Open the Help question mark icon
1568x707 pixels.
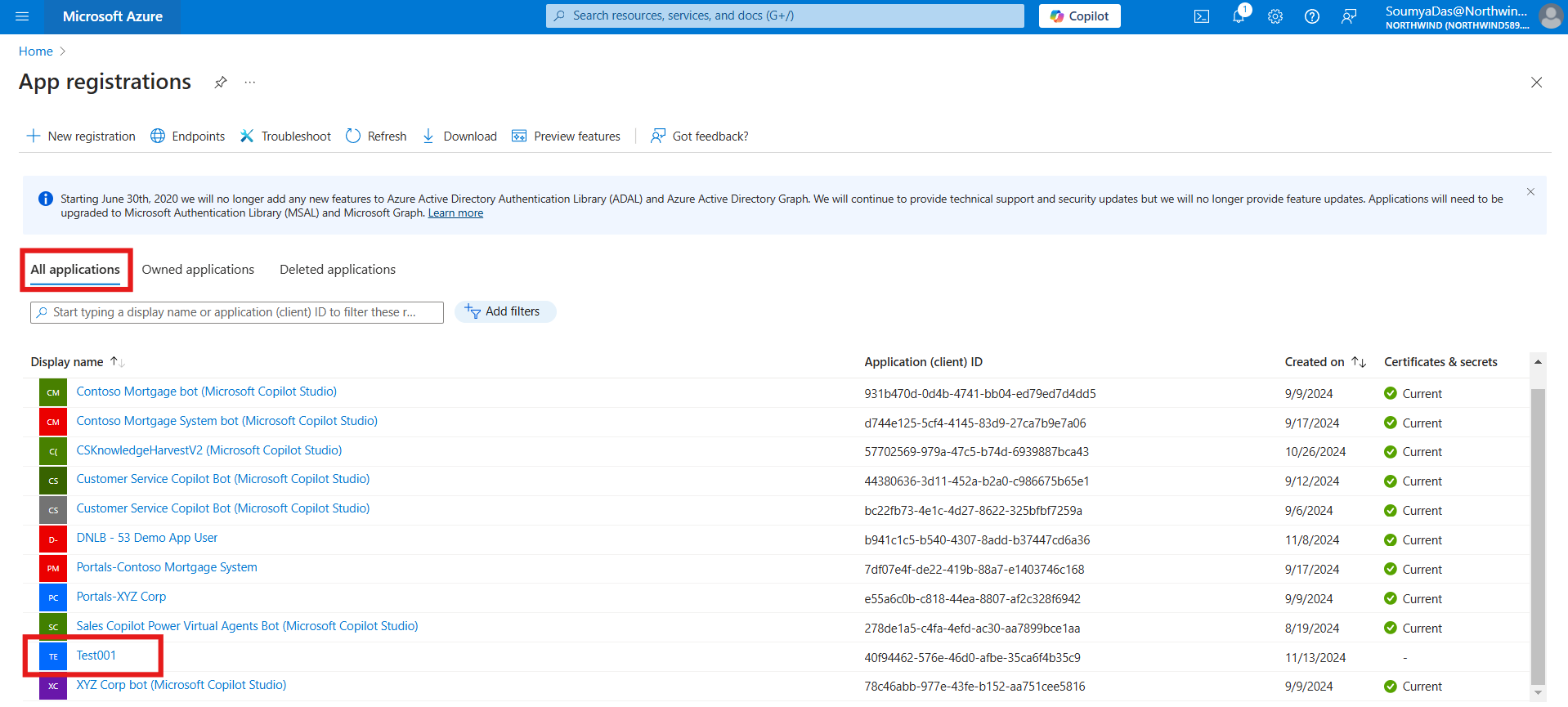pos(1311,16)
